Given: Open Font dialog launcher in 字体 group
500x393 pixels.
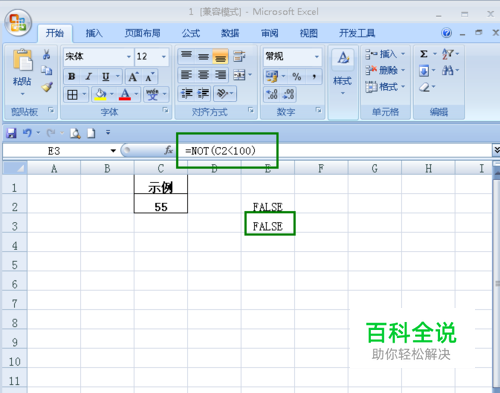Looking at the screenshot, I should [165, 110].
